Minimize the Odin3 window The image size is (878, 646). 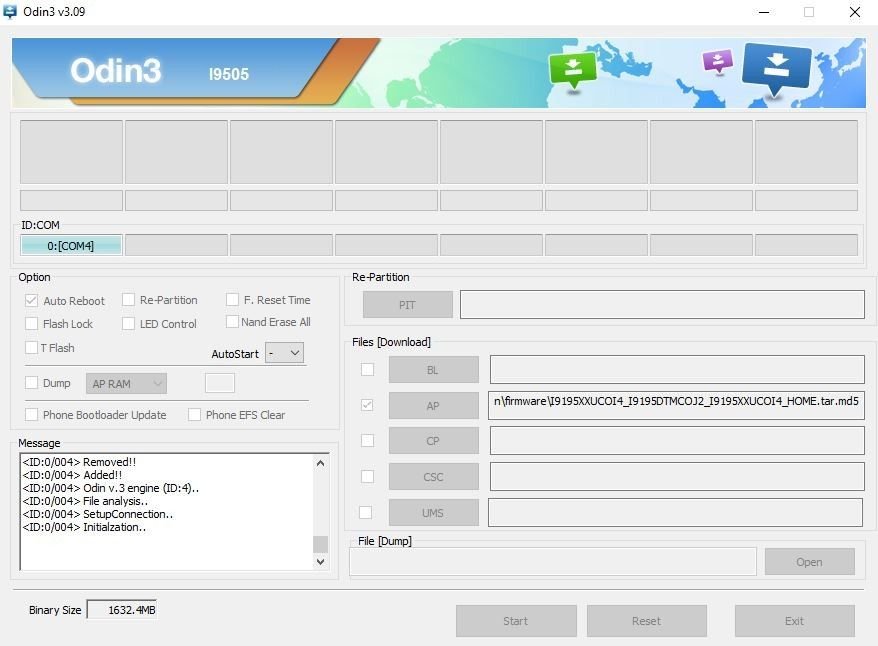764,12
